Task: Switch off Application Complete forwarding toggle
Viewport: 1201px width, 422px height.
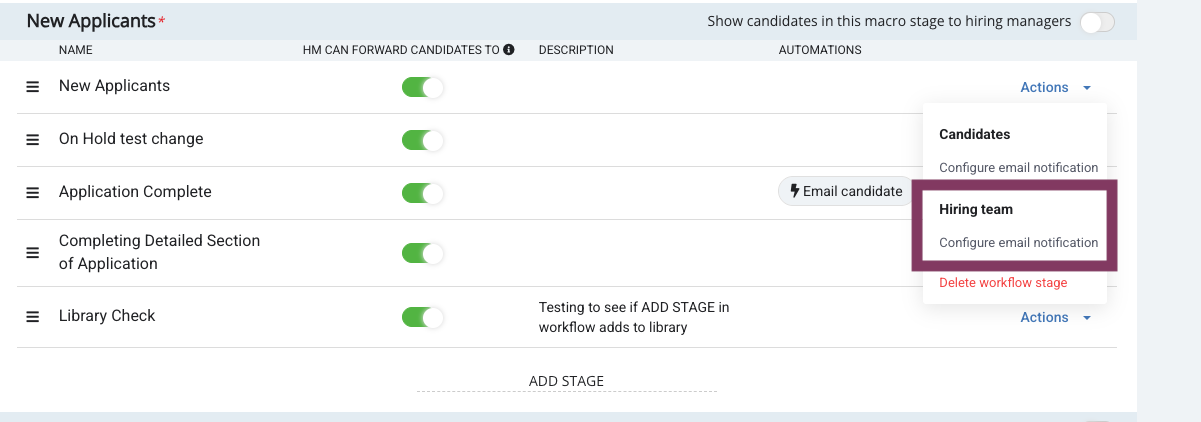Action: [422, 193]
